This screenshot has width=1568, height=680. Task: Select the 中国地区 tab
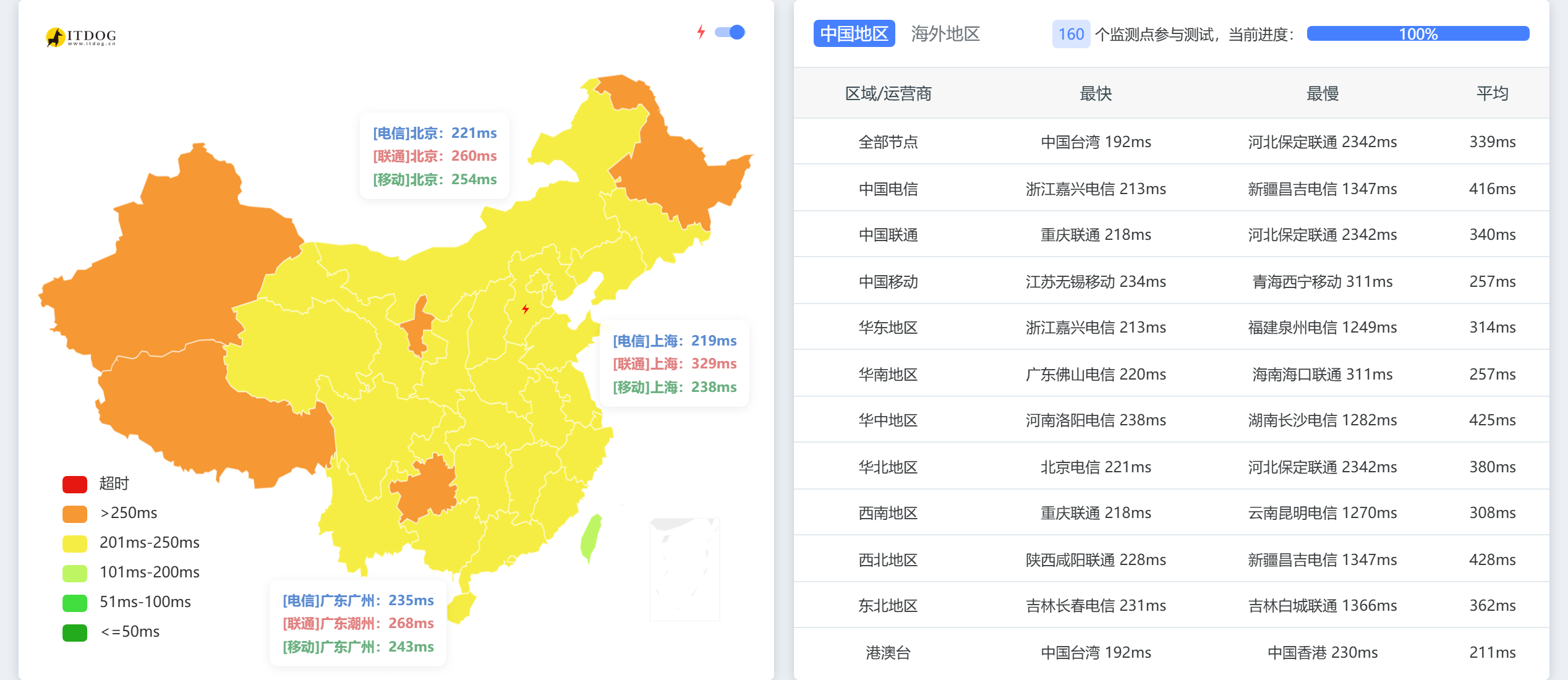coord(854,33)
